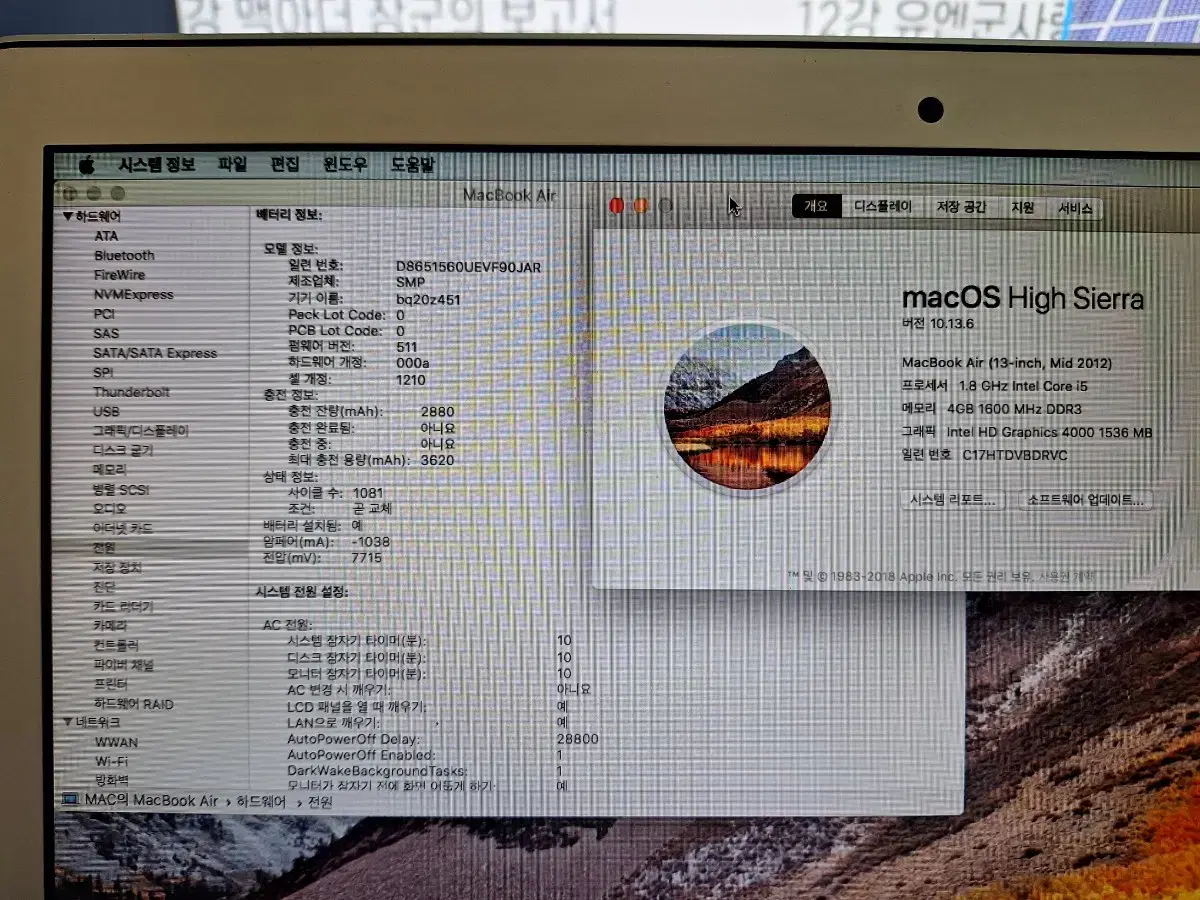Collapse the 네트워크 tree section
The image size is (1200, 900).
pyautogui.click(x=67, y=722)
